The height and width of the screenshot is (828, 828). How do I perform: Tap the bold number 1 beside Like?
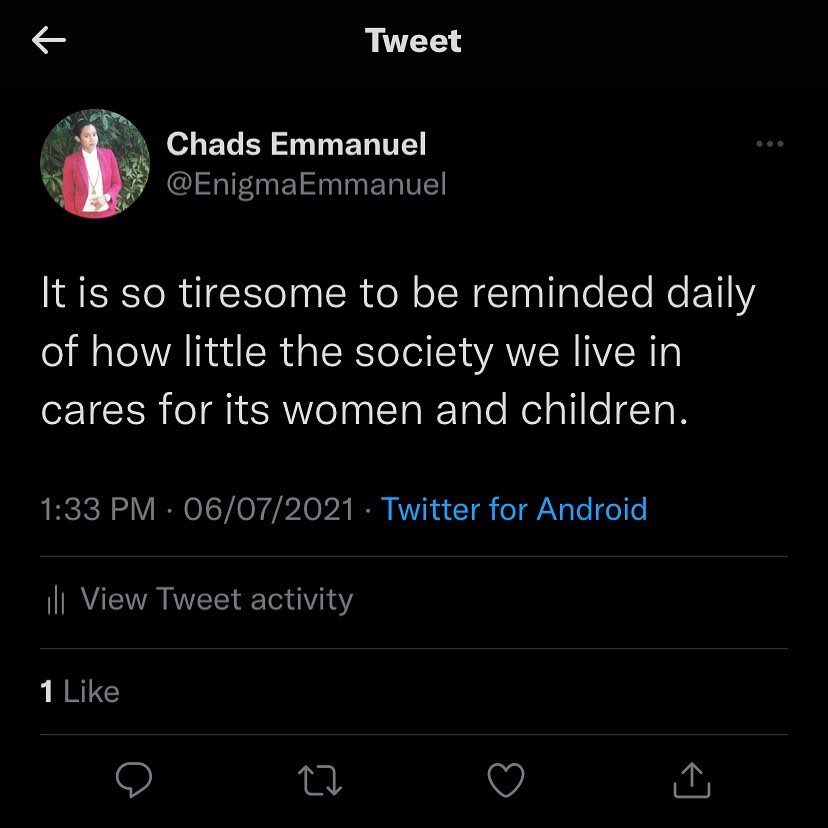coord(47,691)
